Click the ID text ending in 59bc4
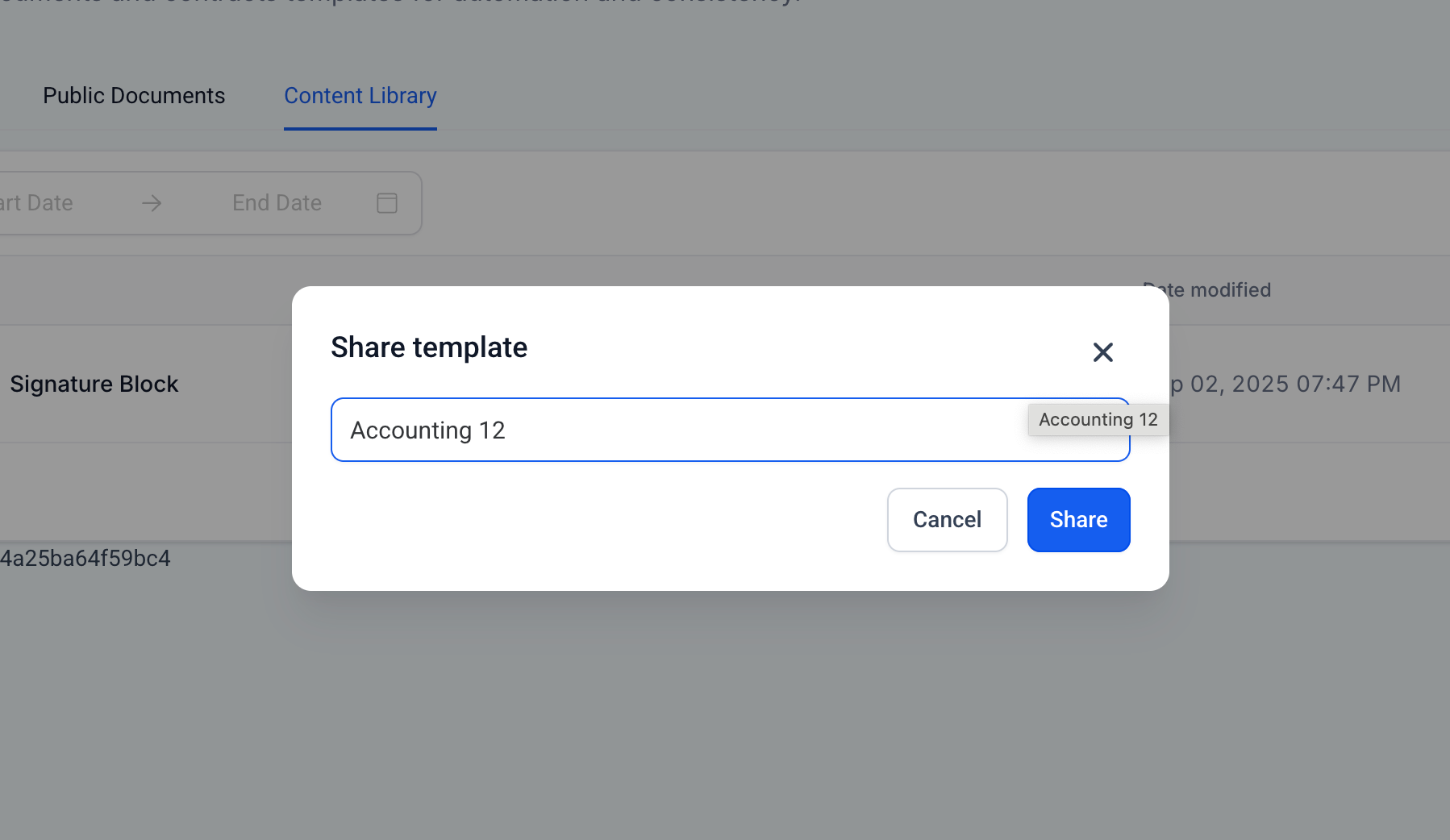 (85, 559)
